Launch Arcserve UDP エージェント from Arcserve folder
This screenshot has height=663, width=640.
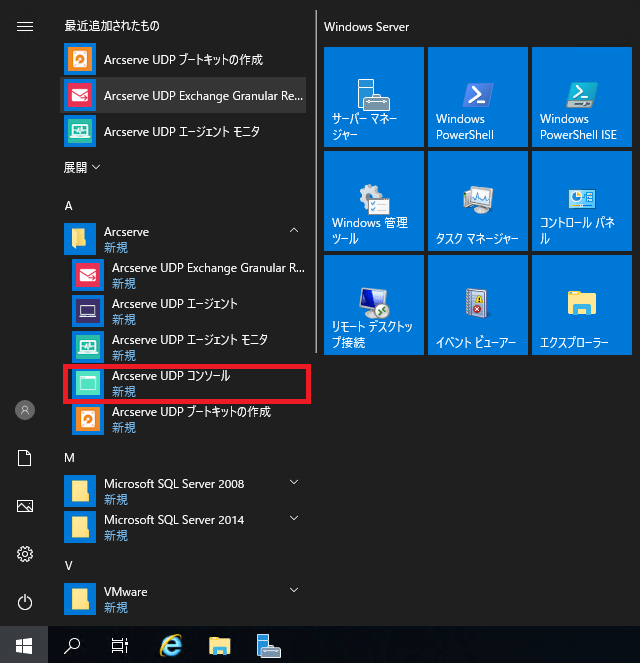click(187, 311)
